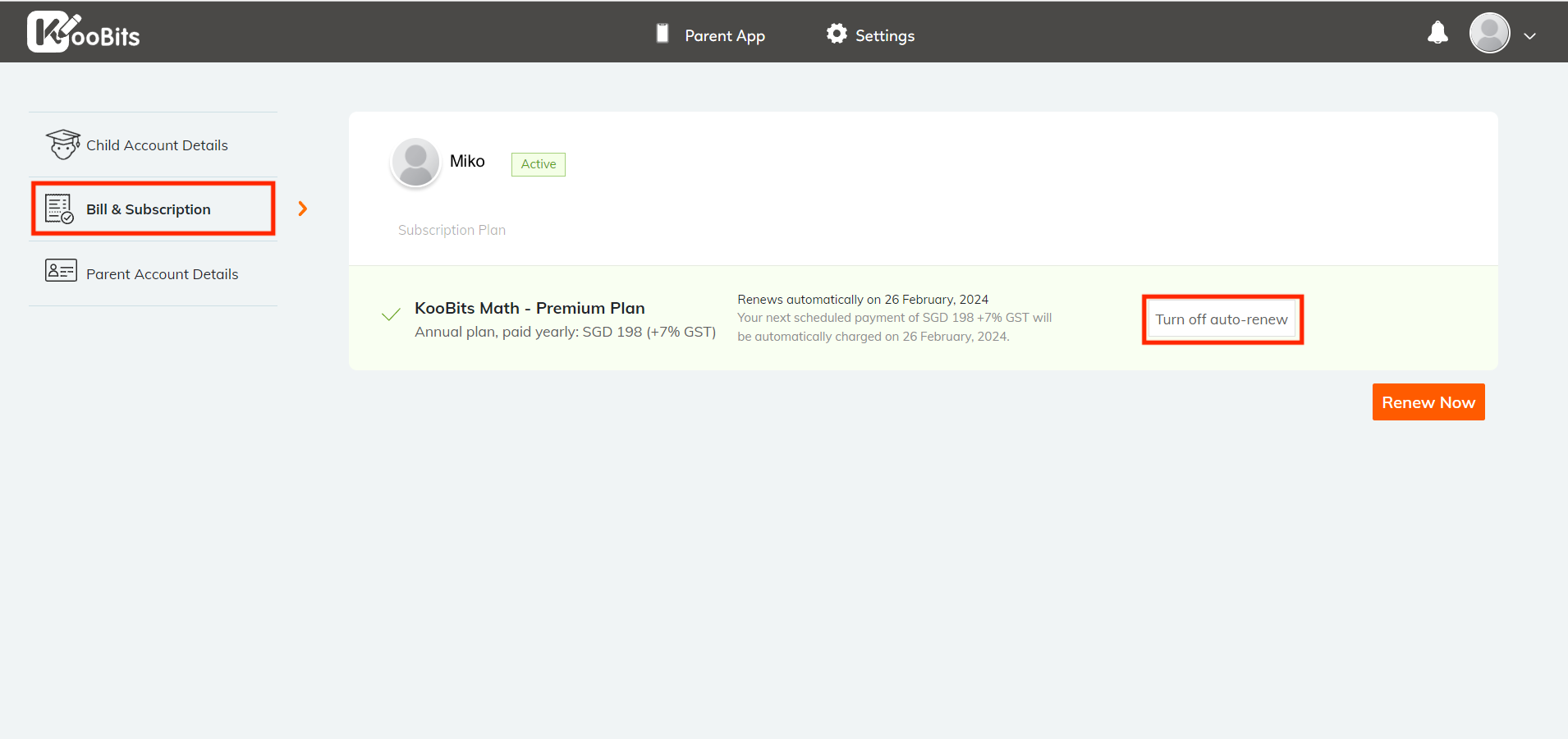Open the Settings menu item
Viewport: 1568px width, 739px height.
[x=885, y=35]
